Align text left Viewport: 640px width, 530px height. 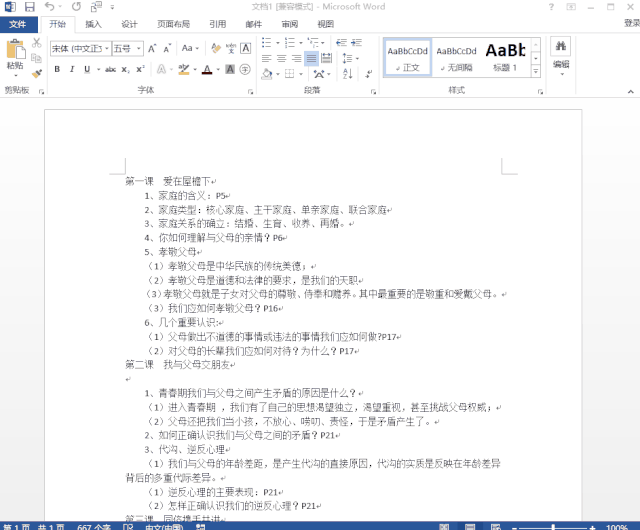[267, 58]
